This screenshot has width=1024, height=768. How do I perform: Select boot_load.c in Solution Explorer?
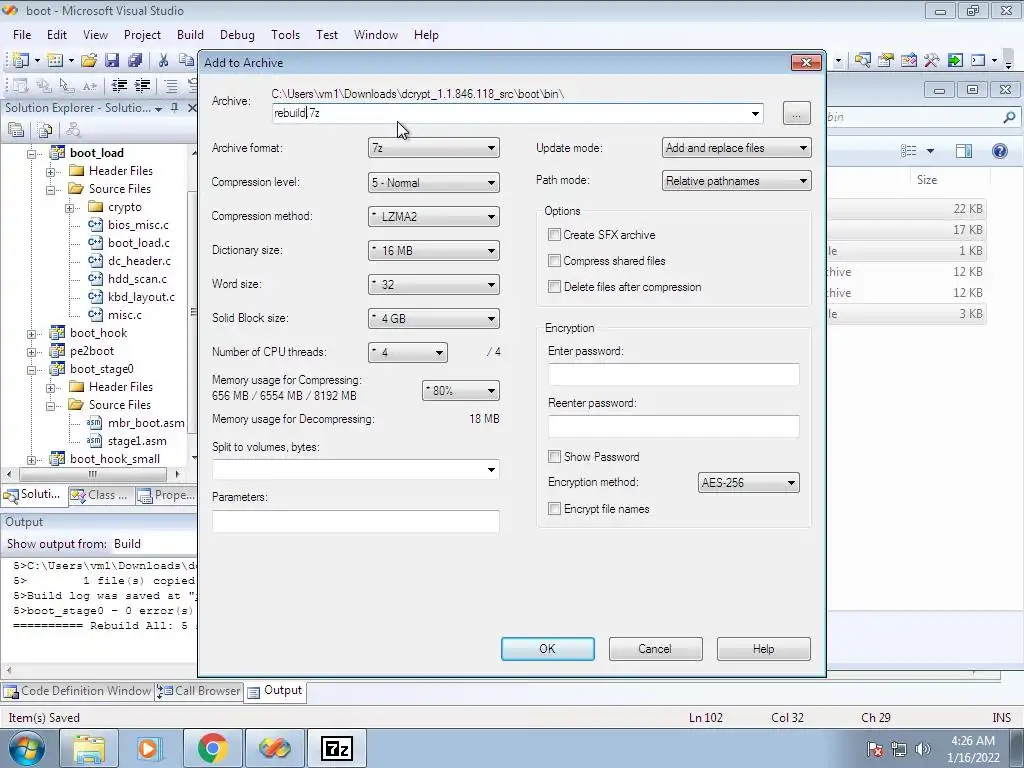(x=138, y=243)
